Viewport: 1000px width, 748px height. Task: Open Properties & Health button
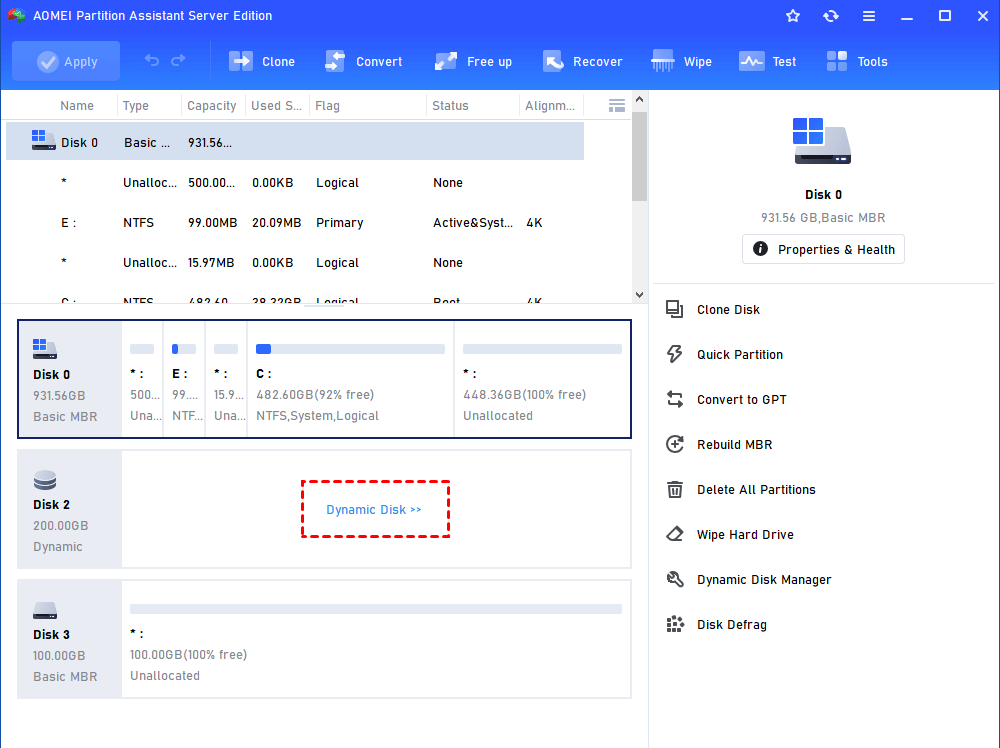pos(823,249)
